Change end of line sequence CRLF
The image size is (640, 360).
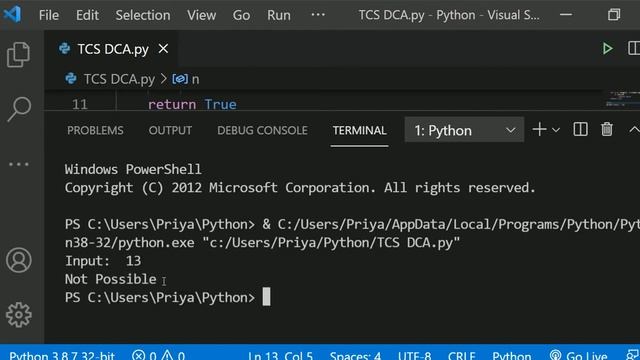461,355
